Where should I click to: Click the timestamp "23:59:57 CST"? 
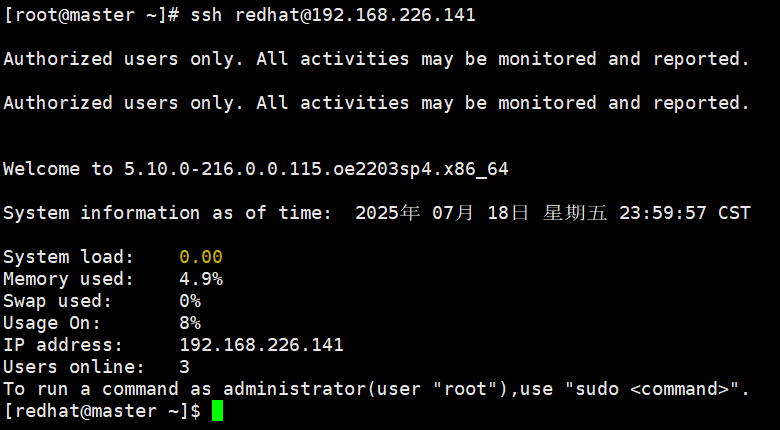[684, 213]
